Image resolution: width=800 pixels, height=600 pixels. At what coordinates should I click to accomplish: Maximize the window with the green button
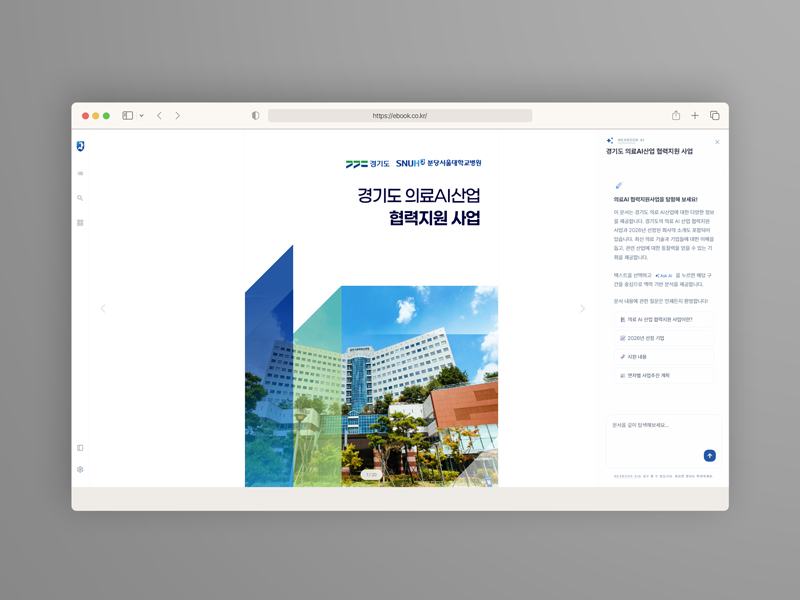106,116
